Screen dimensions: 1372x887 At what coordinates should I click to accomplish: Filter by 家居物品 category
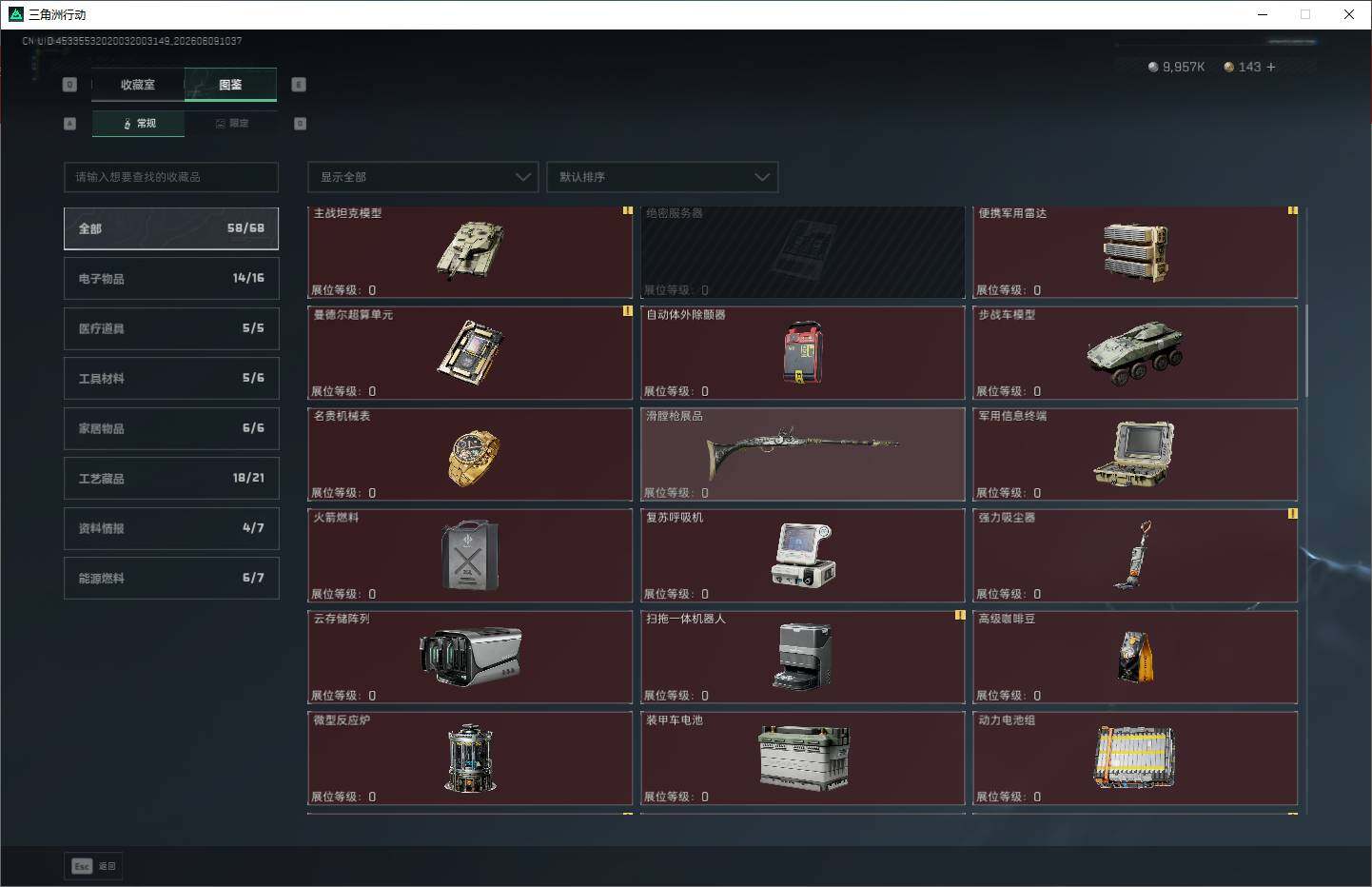171,428
